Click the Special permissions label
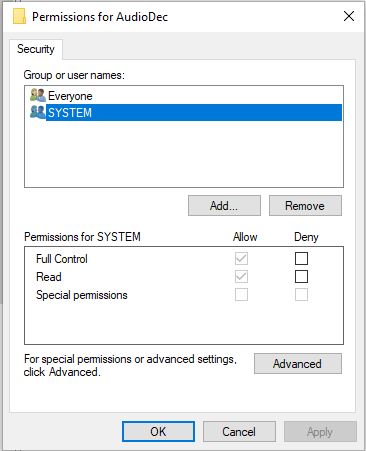Image resolution: width=366 pixels, height=451 pixels. click(x=82, y=295)
